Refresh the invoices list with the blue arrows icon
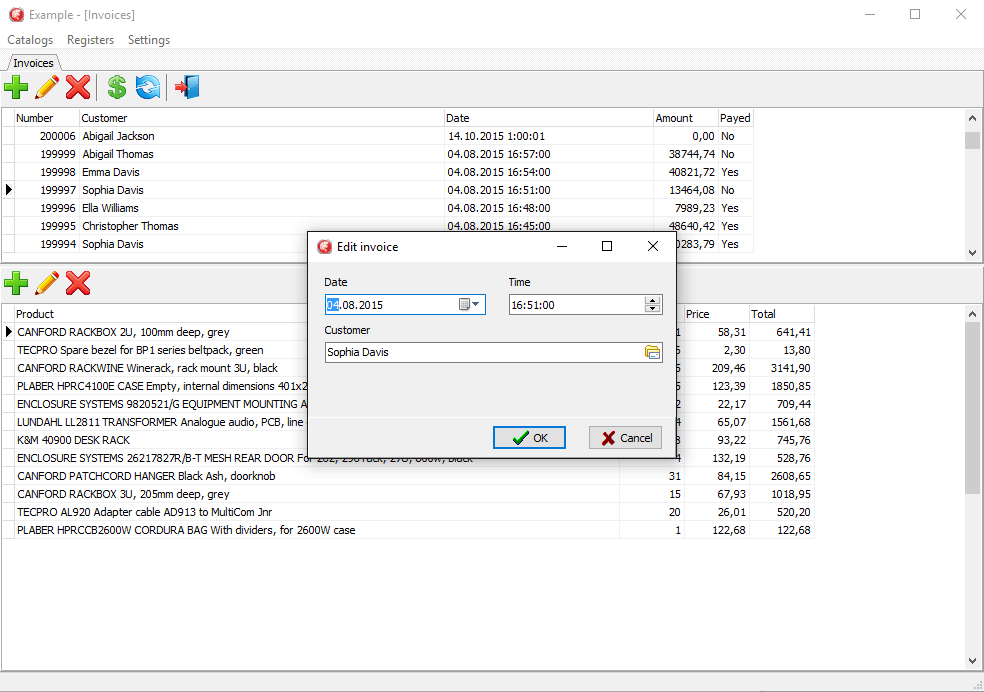 tap(147, 87)
